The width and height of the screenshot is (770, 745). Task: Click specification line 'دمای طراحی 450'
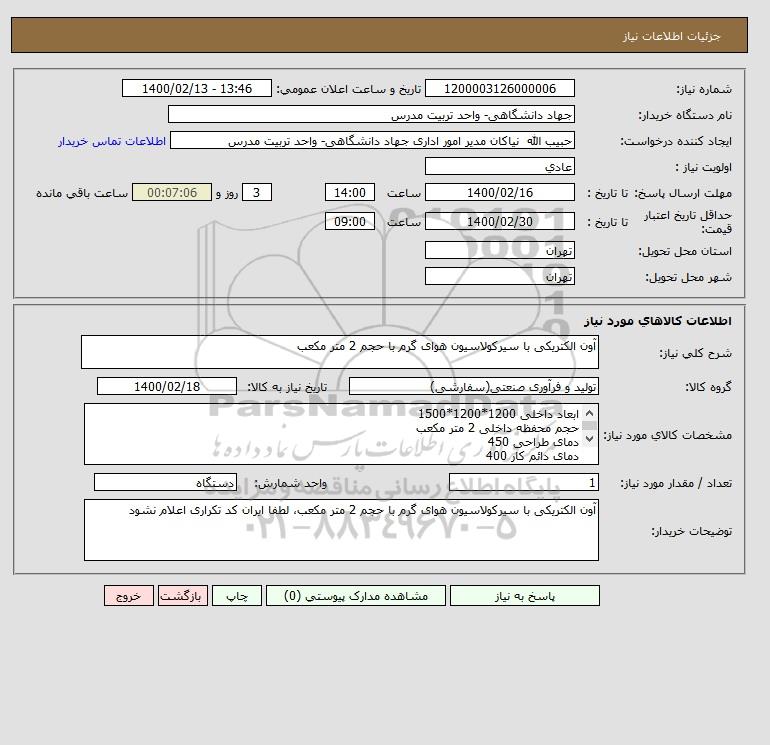[533, 442]
